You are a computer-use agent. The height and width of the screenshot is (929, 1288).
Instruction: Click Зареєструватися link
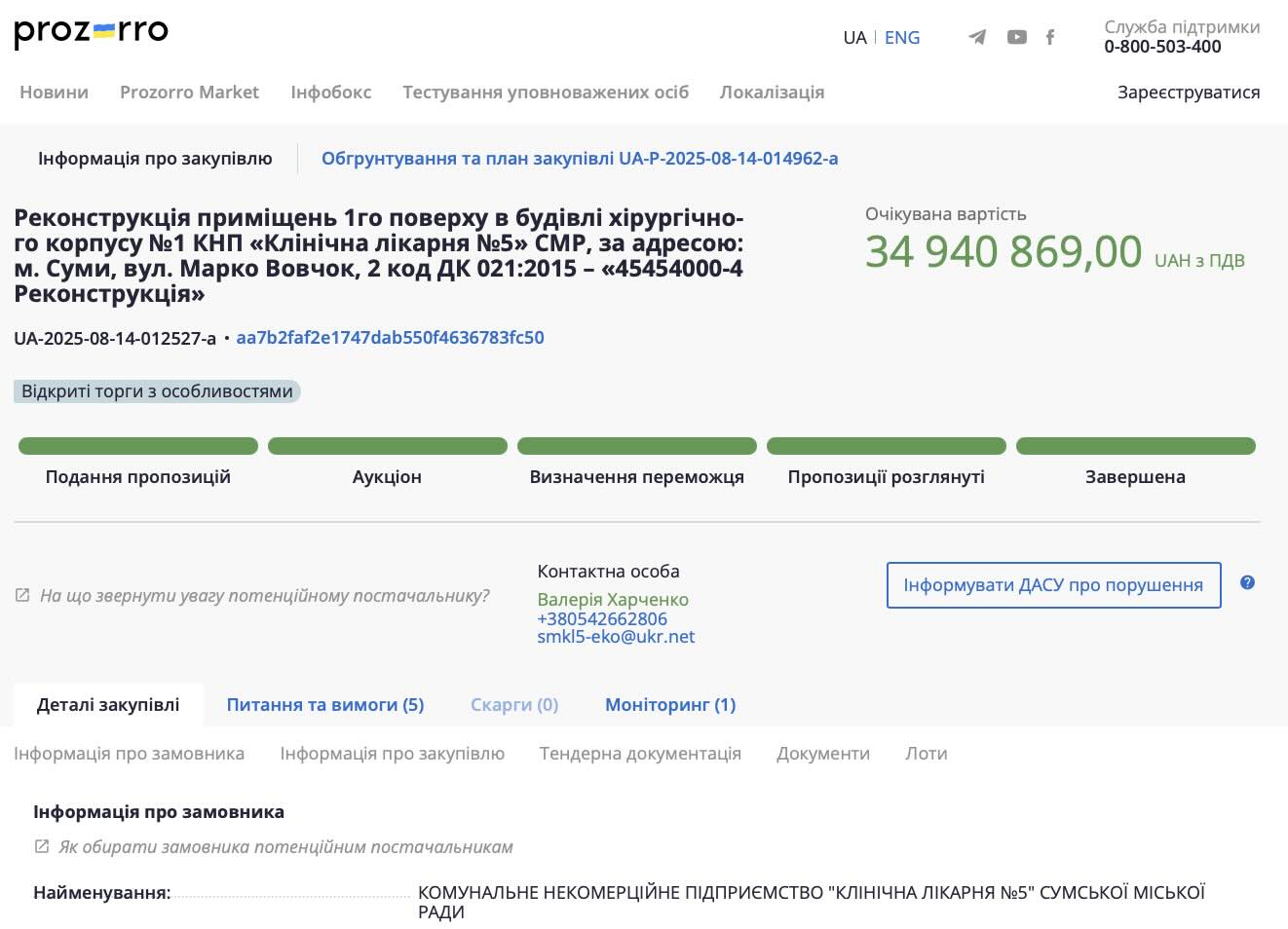(x=1188, y=92)
